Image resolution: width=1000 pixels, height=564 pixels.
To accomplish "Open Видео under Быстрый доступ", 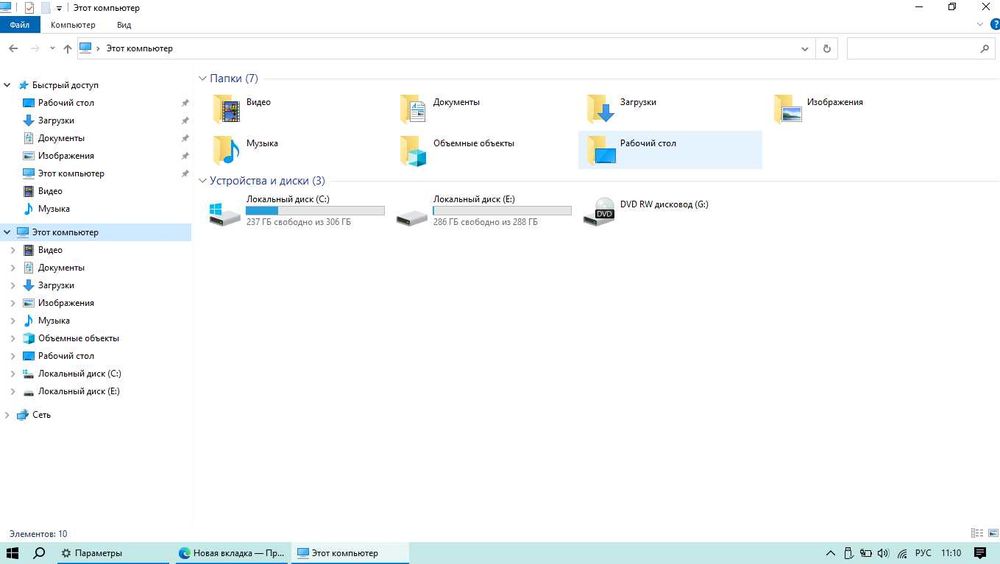I will (x=50, y=191).
